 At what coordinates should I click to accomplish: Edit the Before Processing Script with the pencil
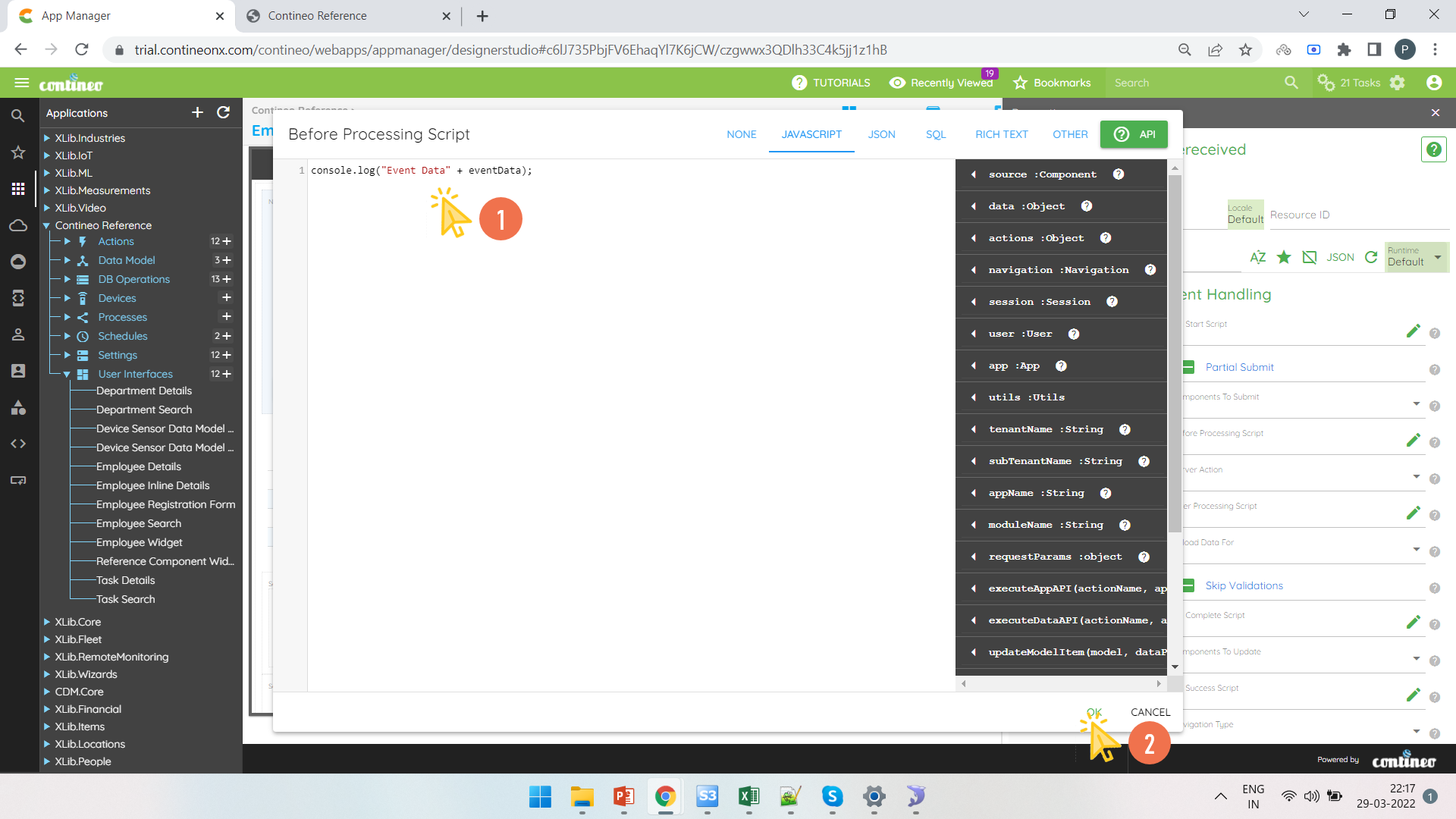click(x=1413, y=441)
